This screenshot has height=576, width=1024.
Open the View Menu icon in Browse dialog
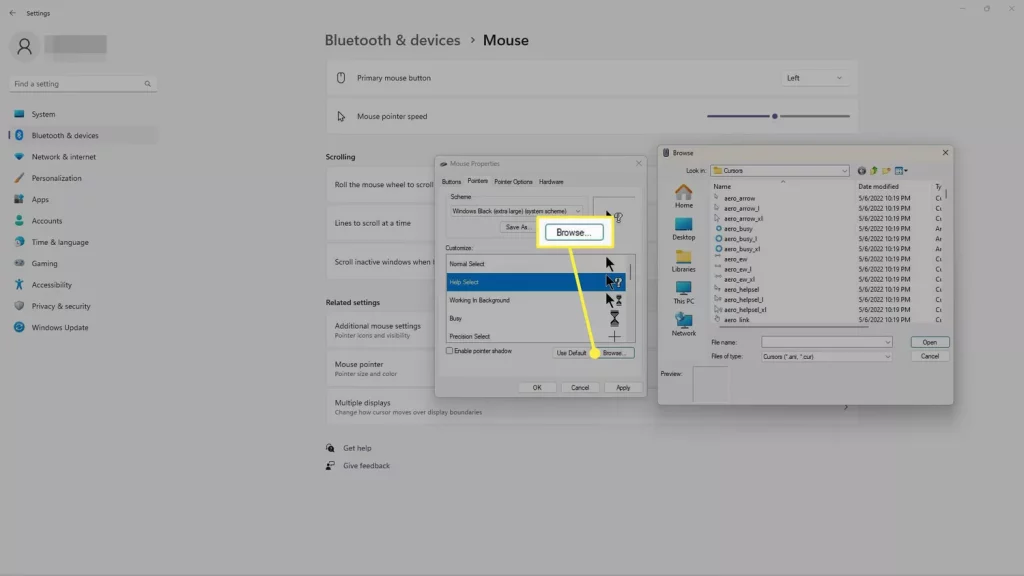click(901, 171)
